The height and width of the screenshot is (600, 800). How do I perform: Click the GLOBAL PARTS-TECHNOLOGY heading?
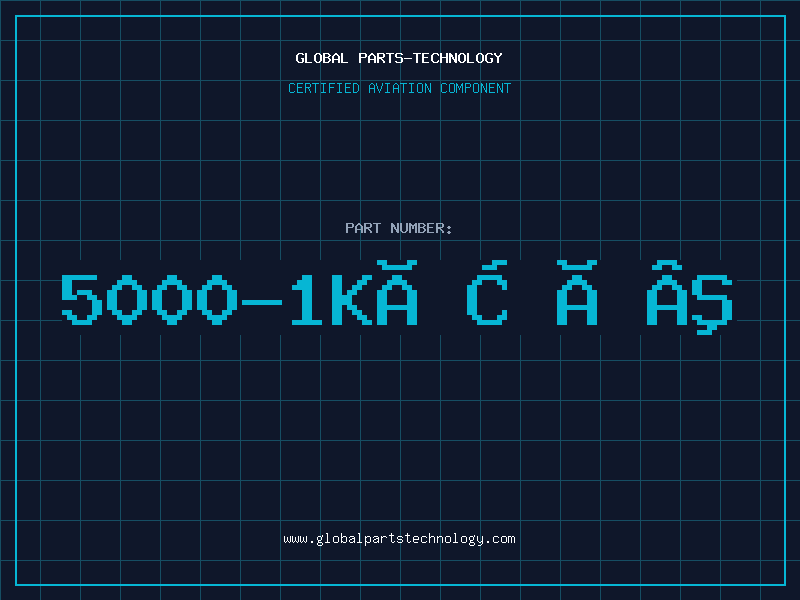point(399,58)
